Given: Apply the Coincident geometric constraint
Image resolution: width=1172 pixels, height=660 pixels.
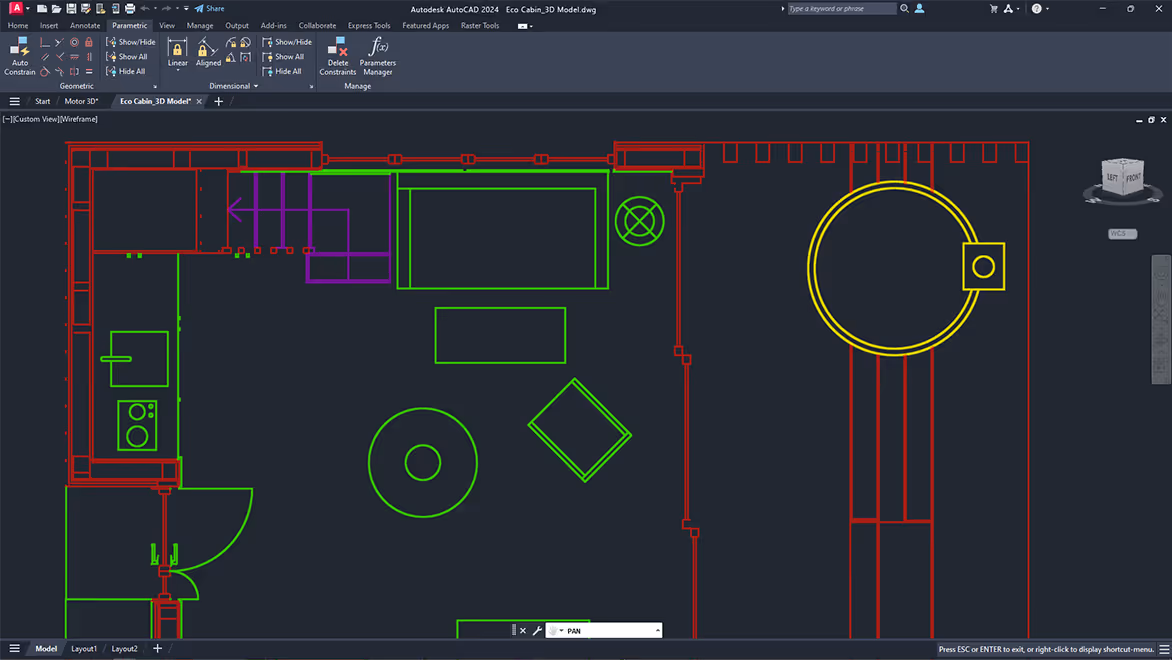Looking at the screenshot, I should (x=45, y=42).
